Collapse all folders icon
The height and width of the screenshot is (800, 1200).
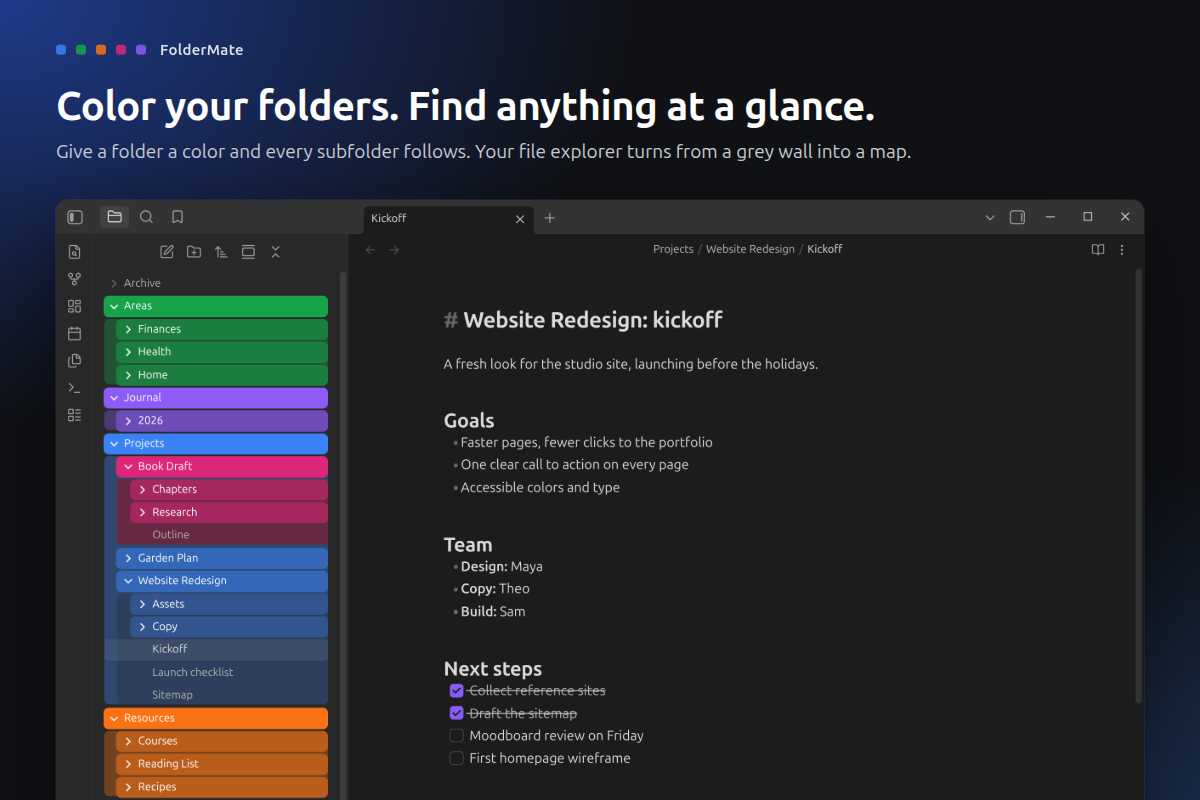pos(276,252)
